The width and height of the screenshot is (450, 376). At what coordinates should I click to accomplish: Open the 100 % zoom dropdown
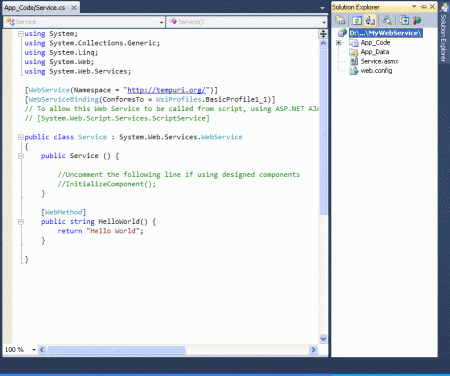34,350
